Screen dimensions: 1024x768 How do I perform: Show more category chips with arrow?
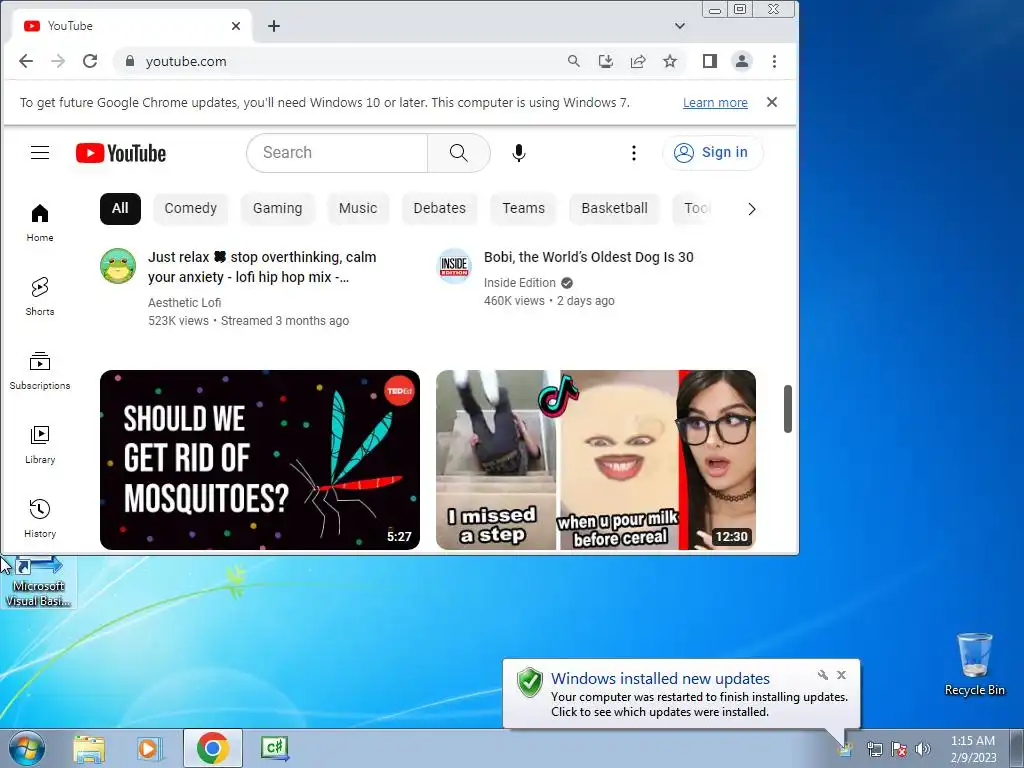(x=752, y=209)
